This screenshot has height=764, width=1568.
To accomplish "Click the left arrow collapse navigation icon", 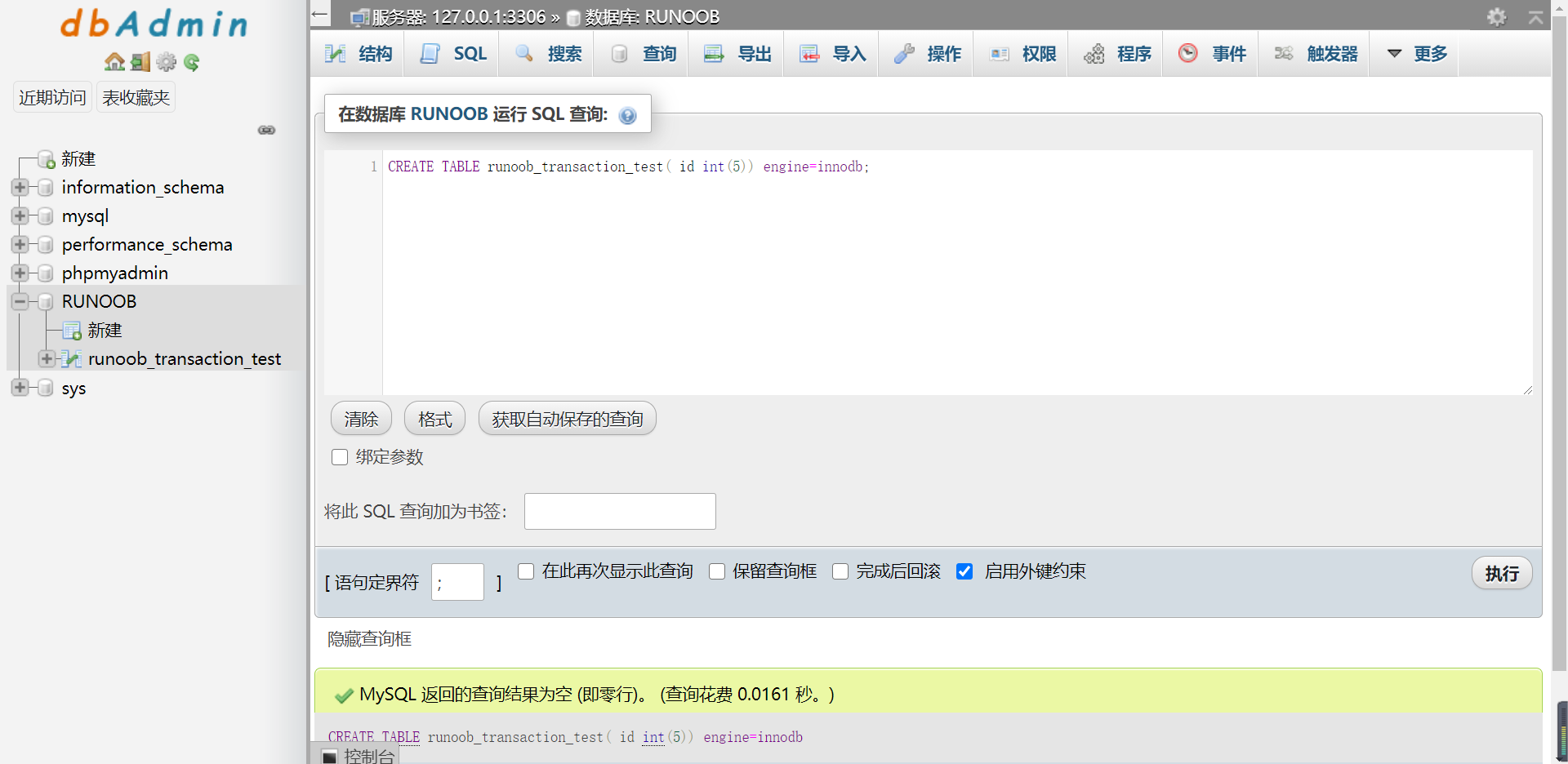I will (x=320, y=14).
